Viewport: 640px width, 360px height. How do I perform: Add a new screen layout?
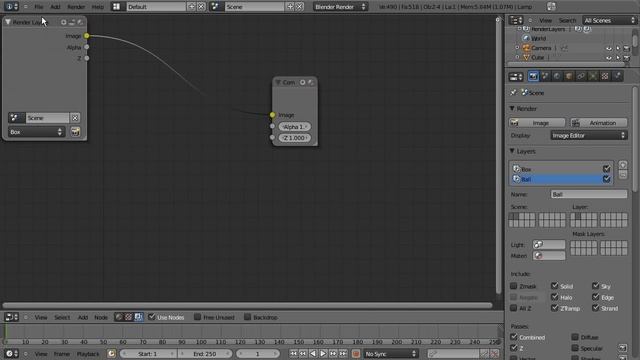(191, 7)
